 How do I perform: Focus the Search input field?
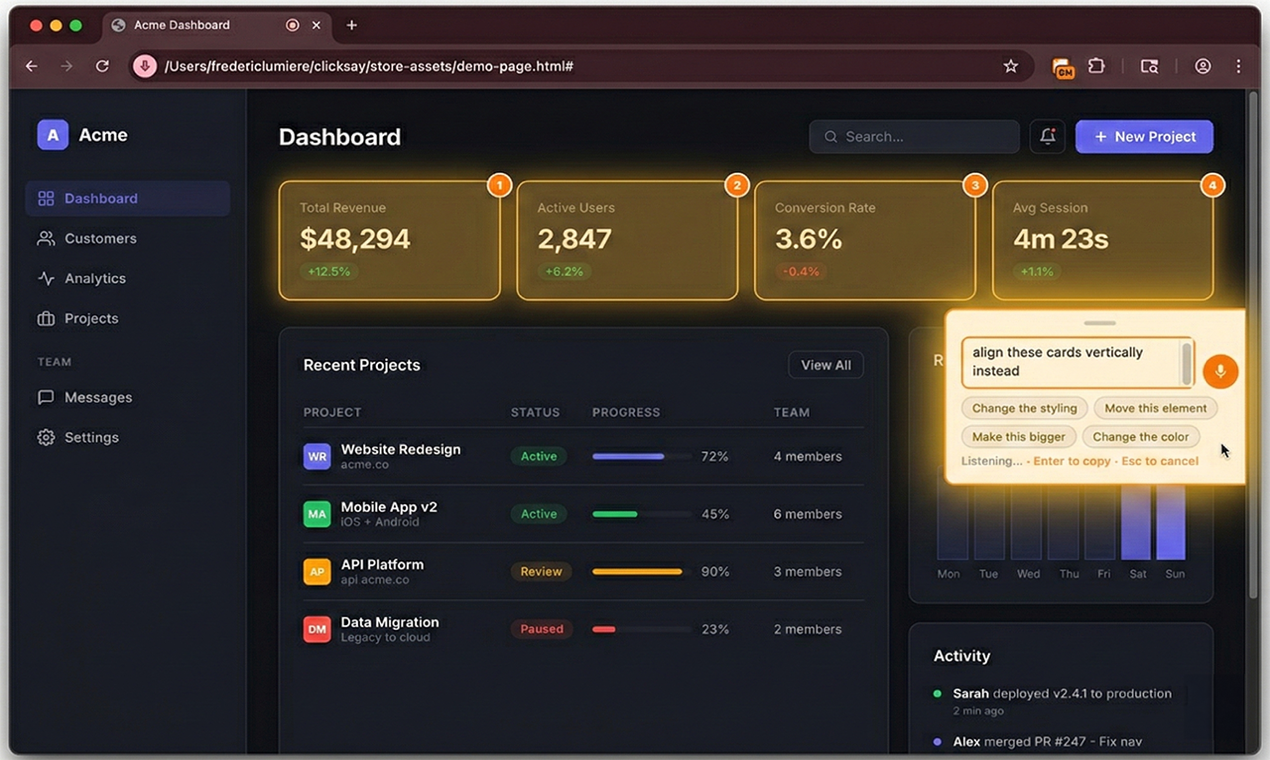914,137
